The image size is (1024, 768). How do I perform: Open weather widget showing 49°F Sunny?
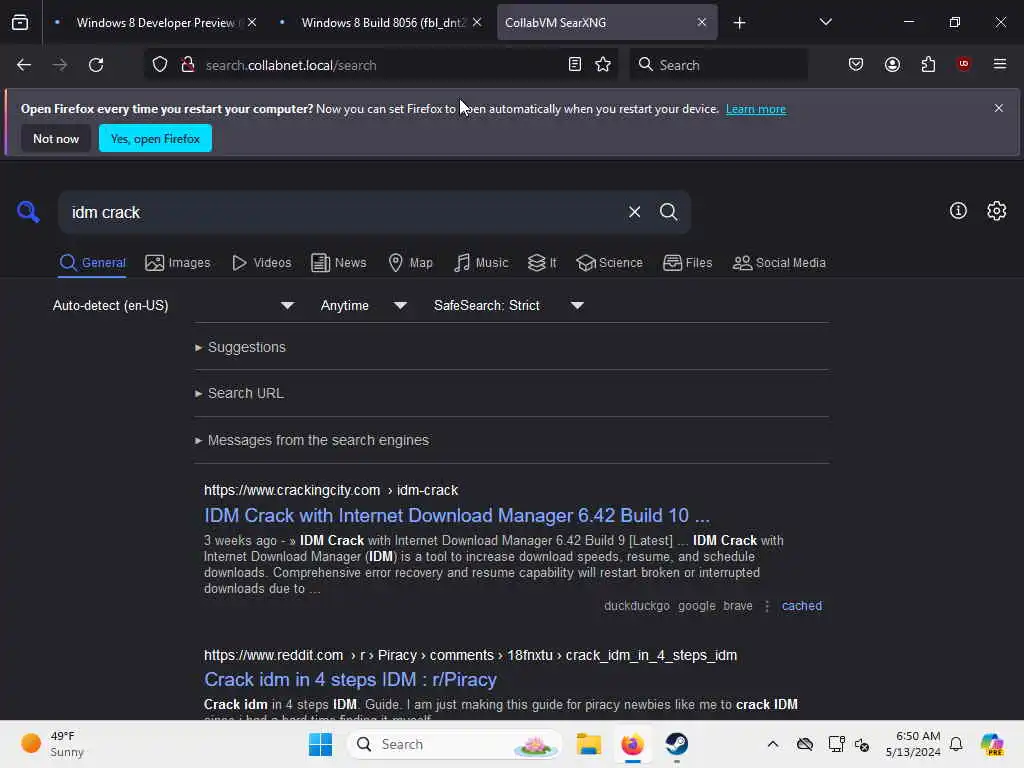(x=54, y=744)
